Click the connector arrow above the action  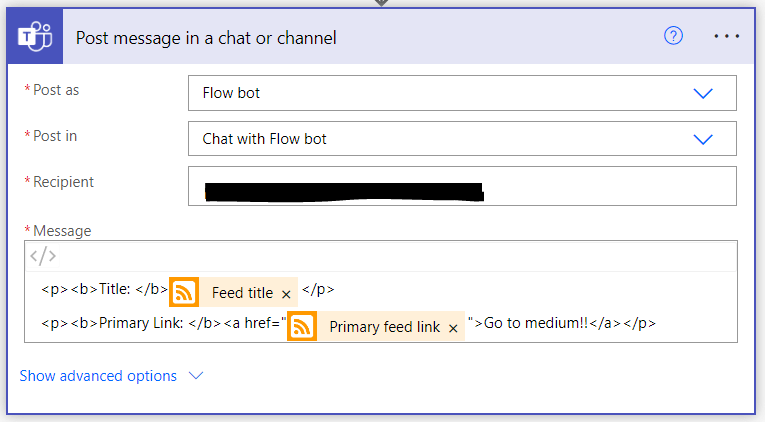(x=381, y=3)
